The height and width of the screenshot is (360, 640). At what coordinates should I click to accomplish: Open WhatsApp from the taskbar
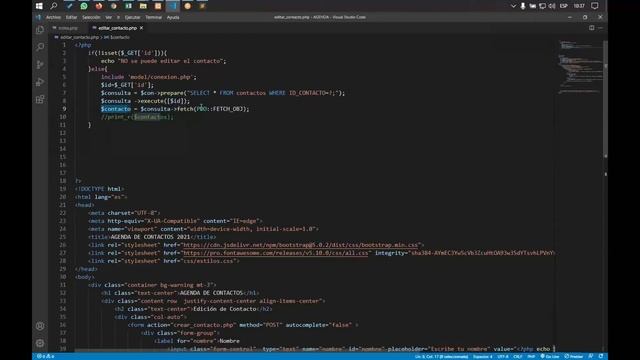click(84, 6)
